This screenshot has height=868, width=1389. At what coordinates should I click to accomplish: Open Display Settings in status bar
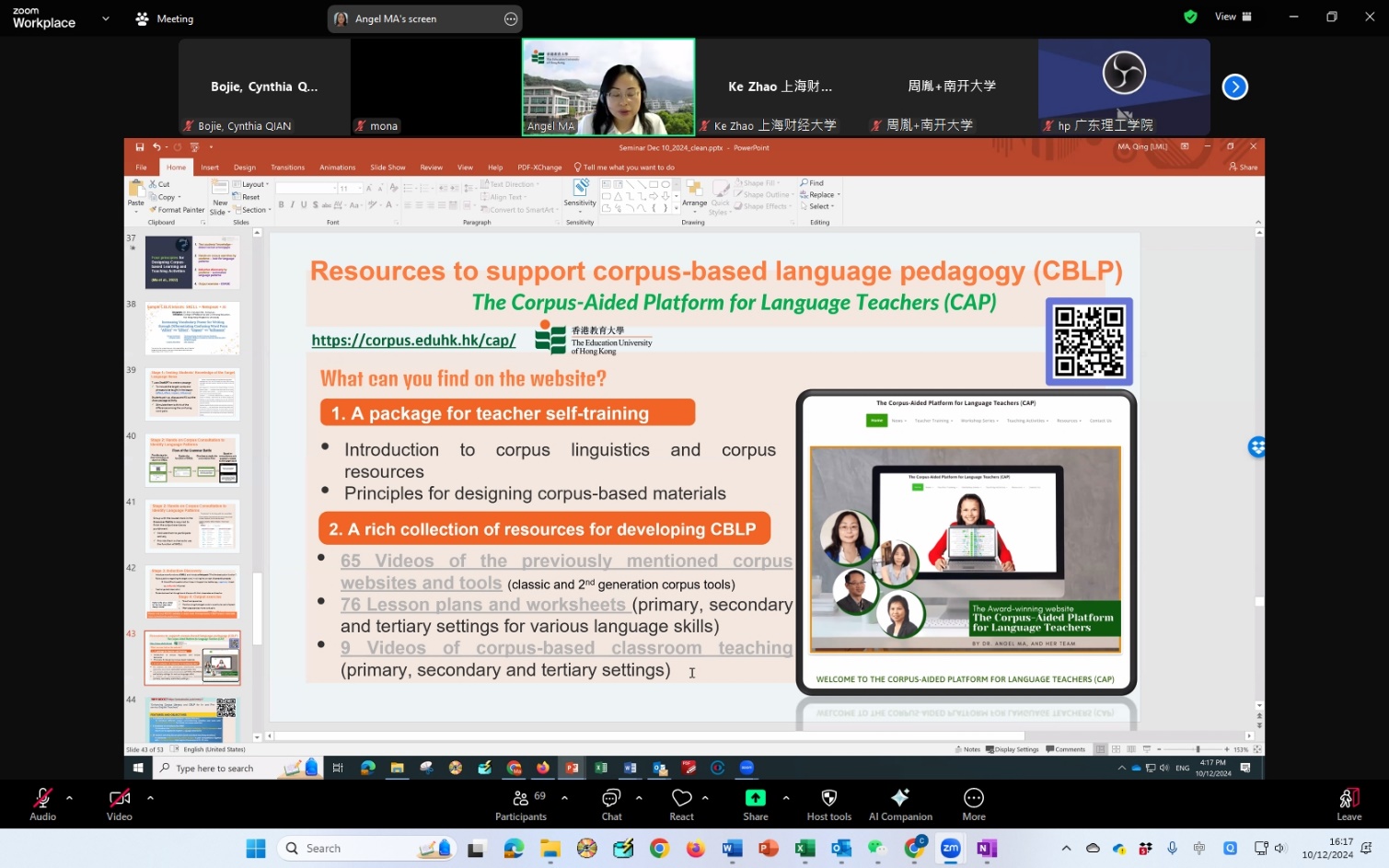point(1013,749)
